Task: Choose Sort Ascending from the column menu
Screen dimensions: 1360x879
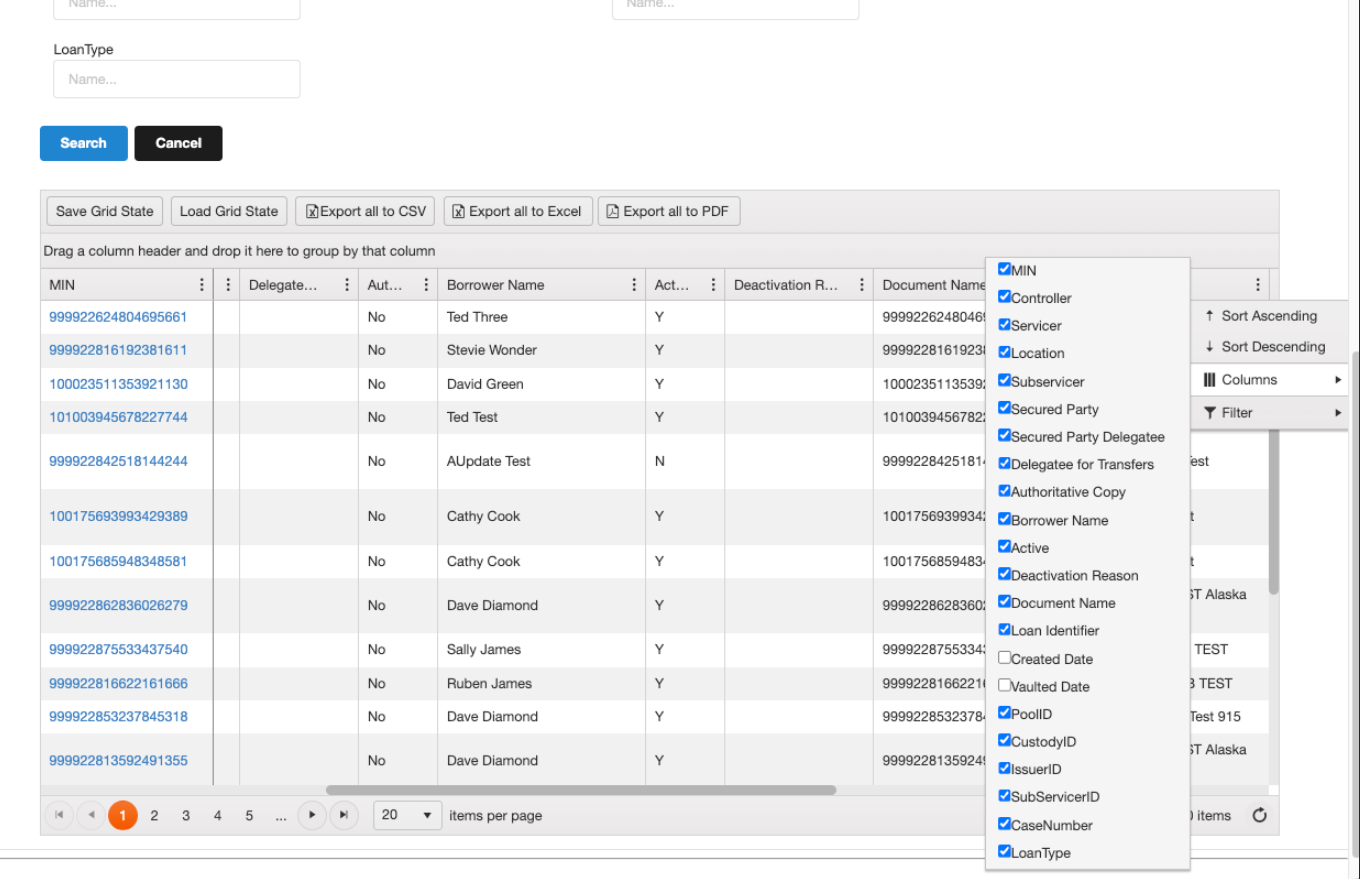Action: 1270,316
